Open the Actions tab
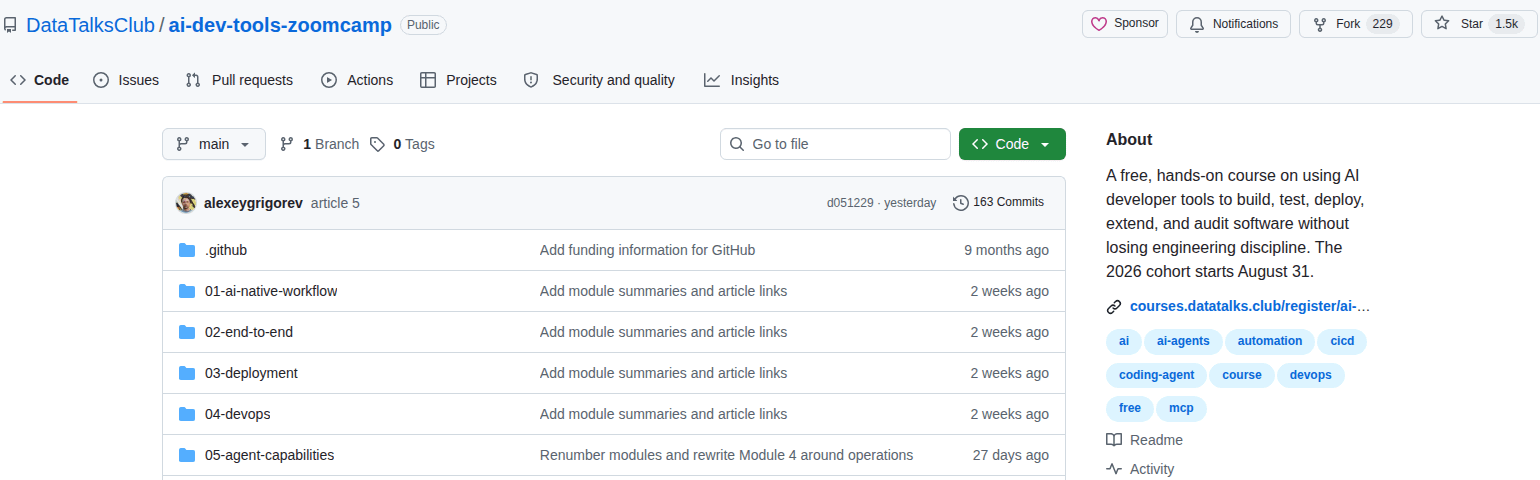Viewport: 1540px width, 480px height. pyautogui.click(x=357, y=80)
